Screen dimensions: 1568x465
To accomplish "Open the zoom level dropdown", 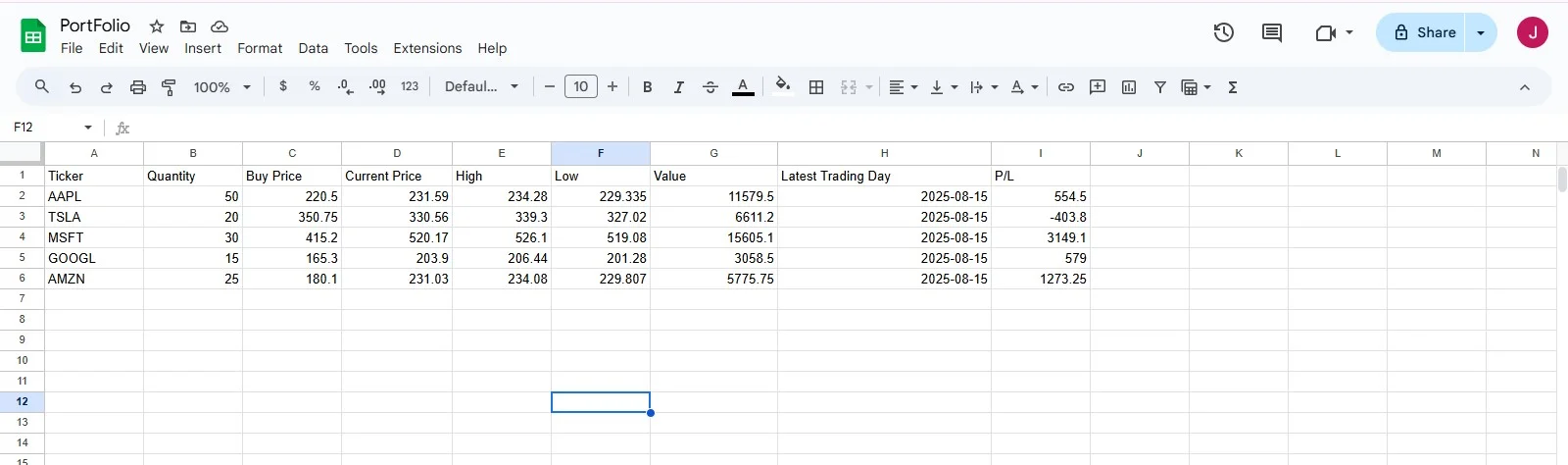I will [222, 87].
